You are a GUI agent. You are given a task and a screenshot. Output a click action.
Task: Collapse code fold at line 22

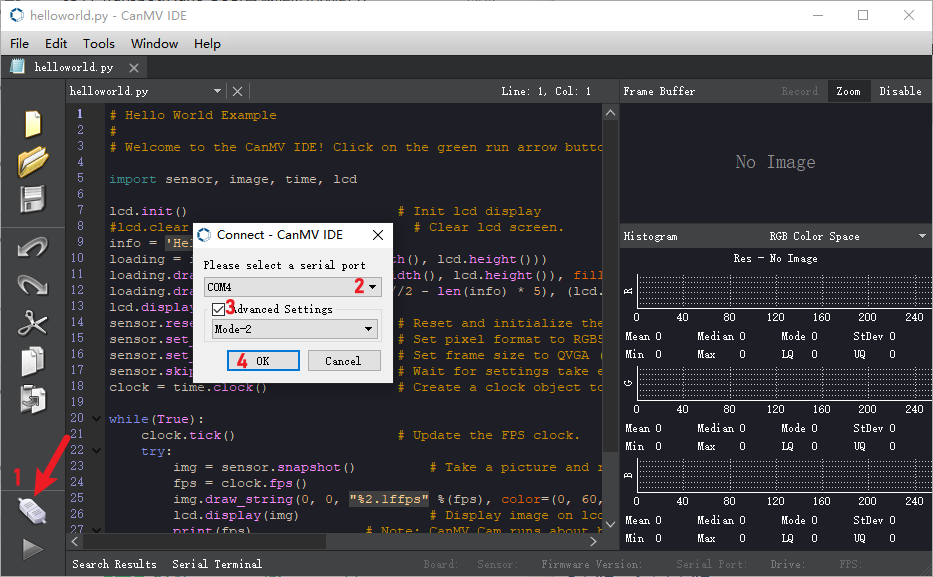click(96, 451)
